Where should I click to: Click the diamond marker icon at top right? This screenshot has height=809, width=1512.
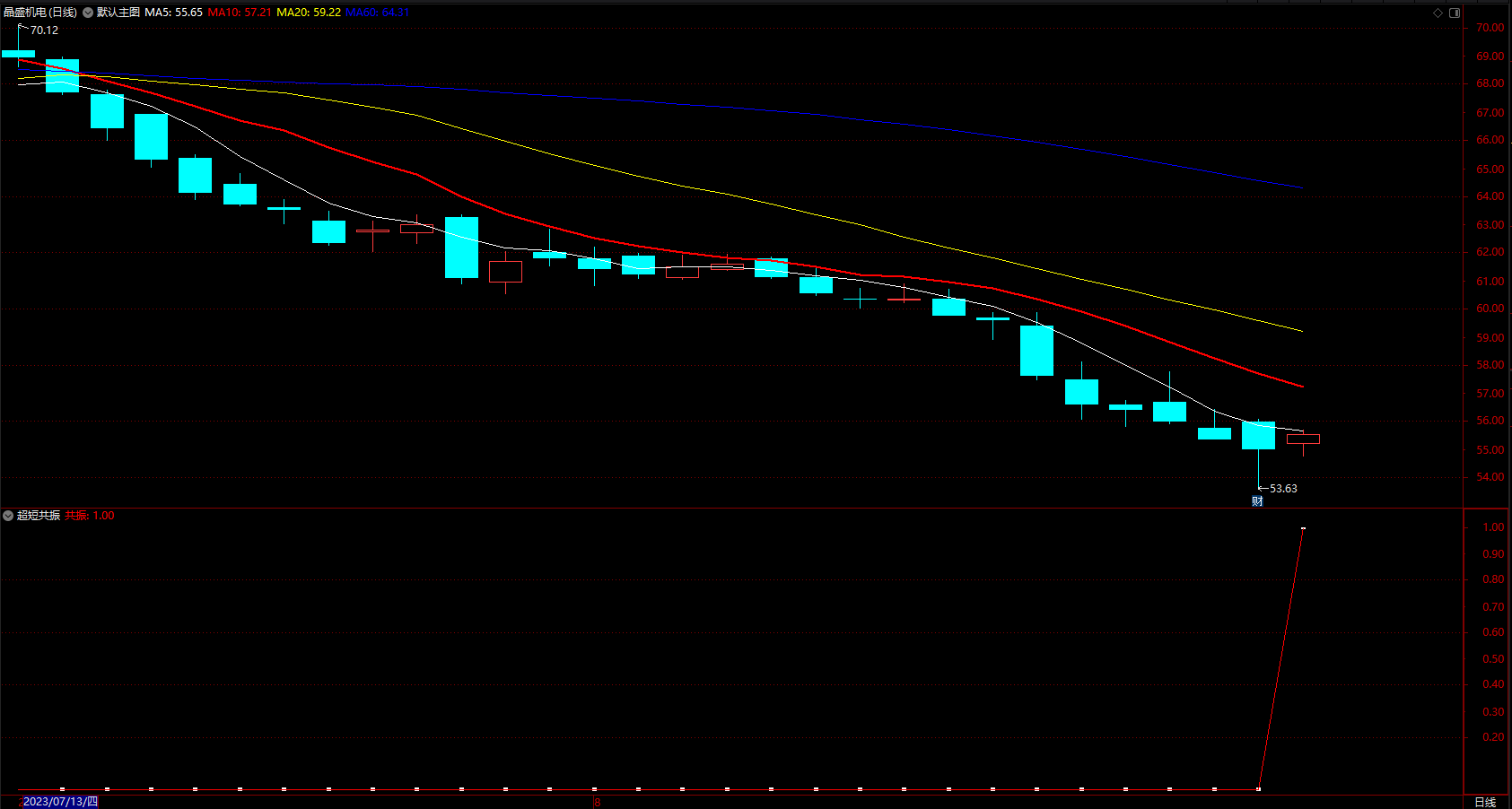click(x=1438, y=13)
